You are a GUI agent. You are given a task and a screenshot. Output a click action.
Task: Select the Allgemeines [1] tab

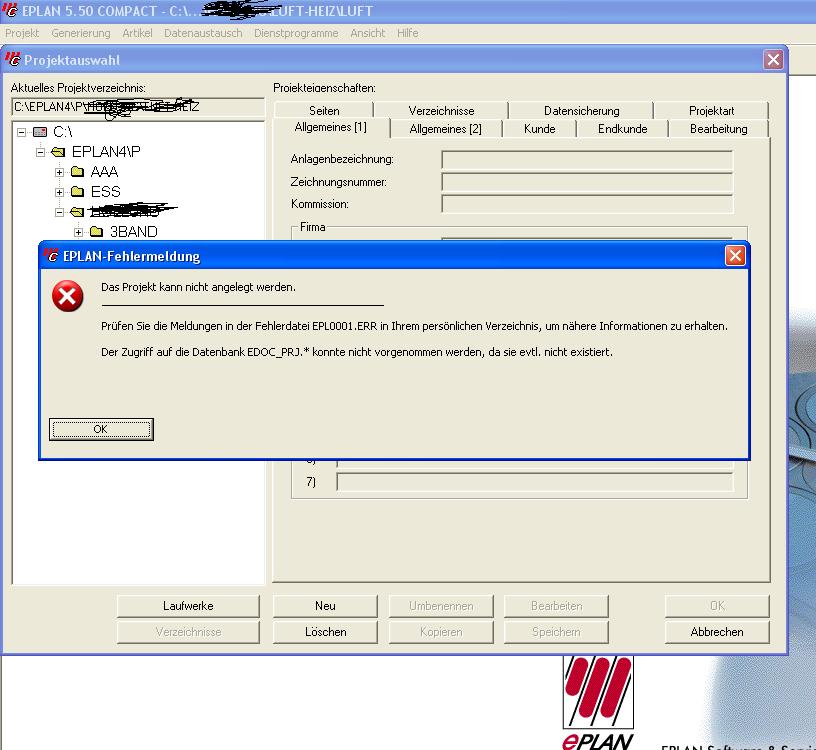pyautogui.click(x=330, y=127)
